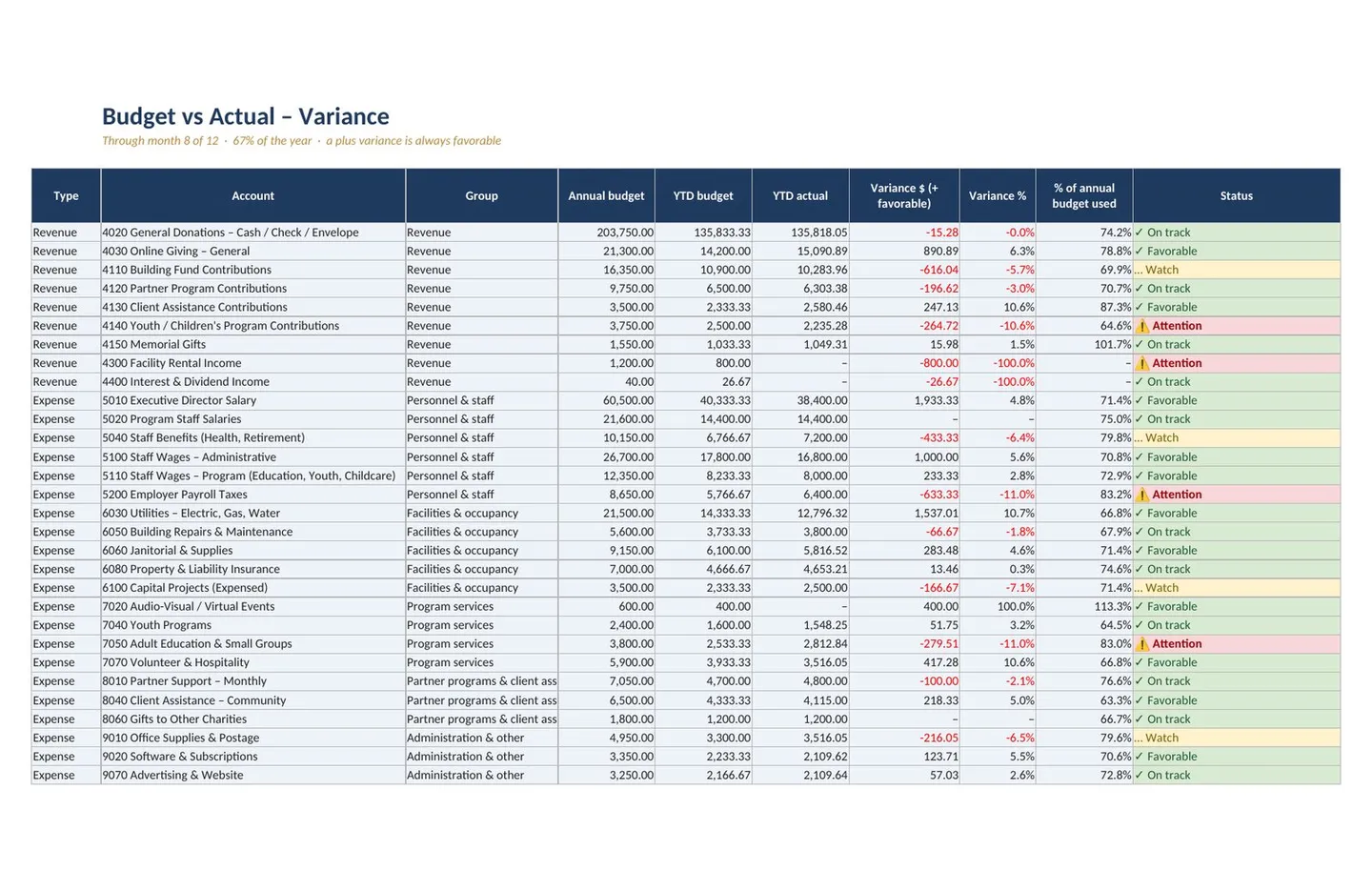Screen dimensions: 1372x891
Task: Select the Favorable status for 7040 Youth Programs row's neighbor 7020
Action: (1237, 606)
